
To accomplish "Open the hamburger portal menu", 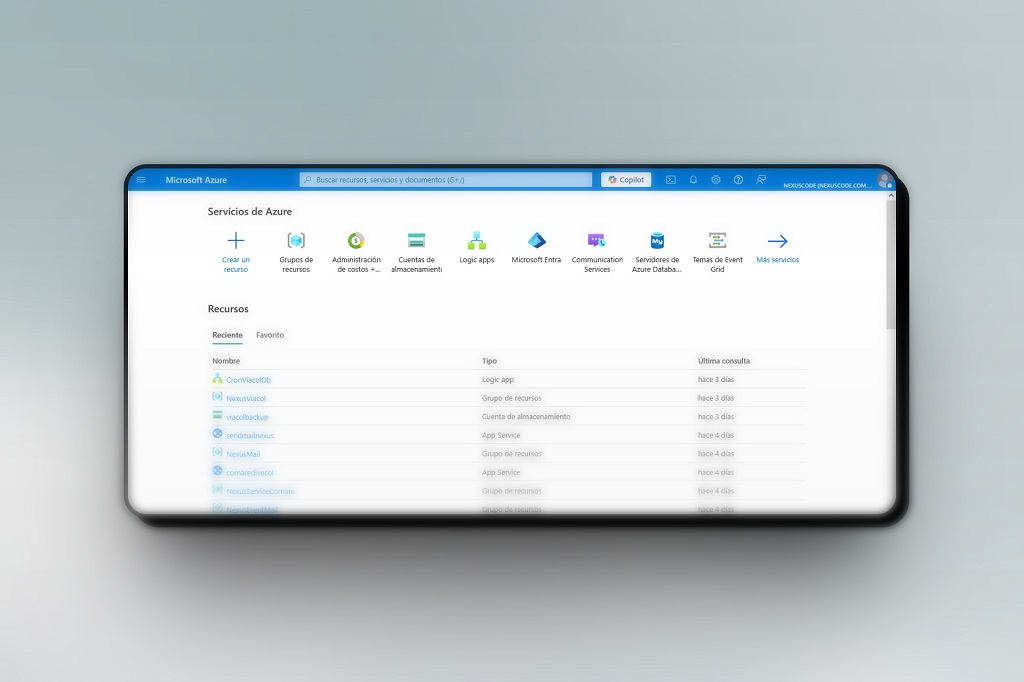I will pyautogui.click(x=141, y=180).
